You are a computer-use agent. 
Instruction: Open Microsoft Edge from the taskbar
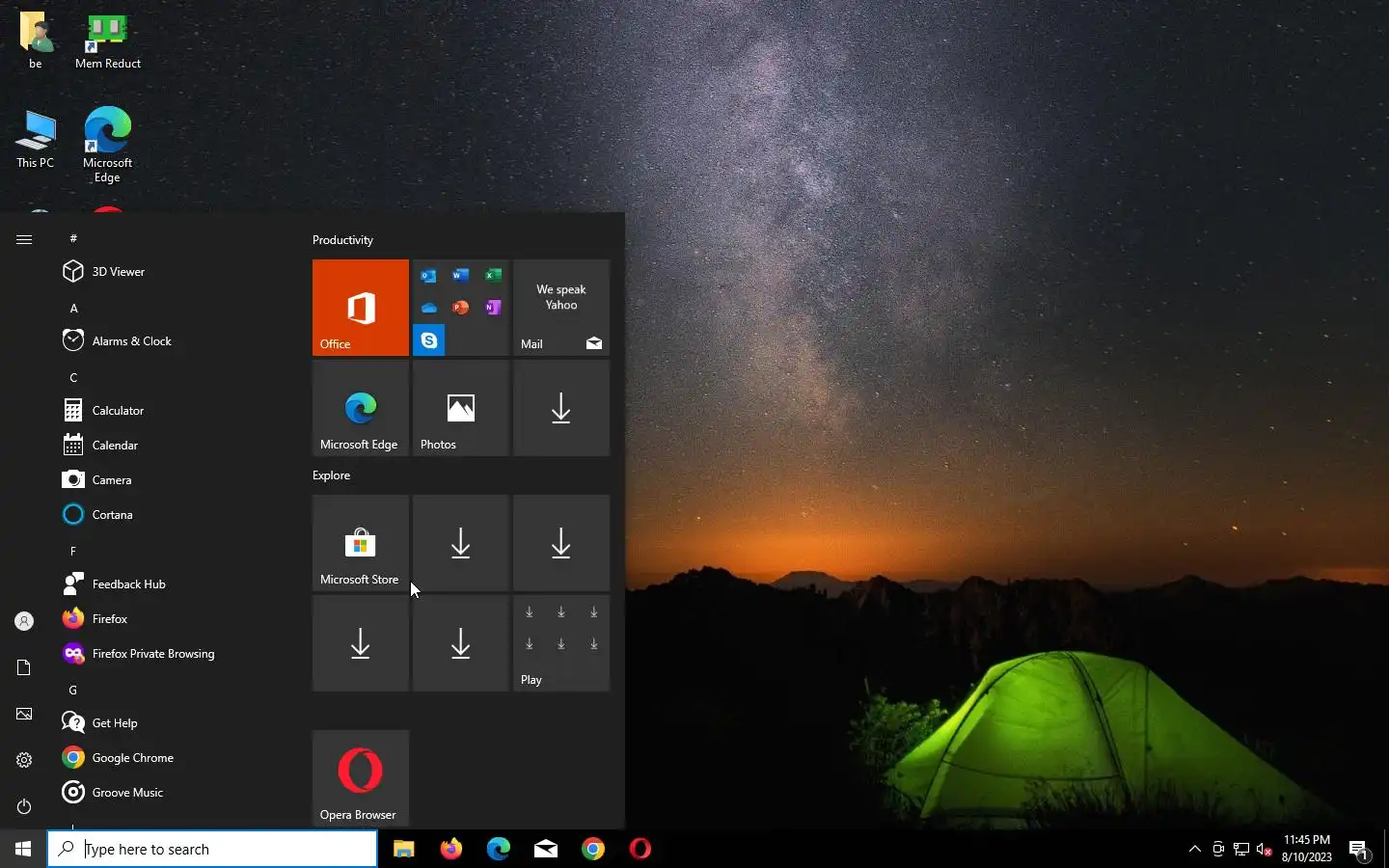click(498, 849)
